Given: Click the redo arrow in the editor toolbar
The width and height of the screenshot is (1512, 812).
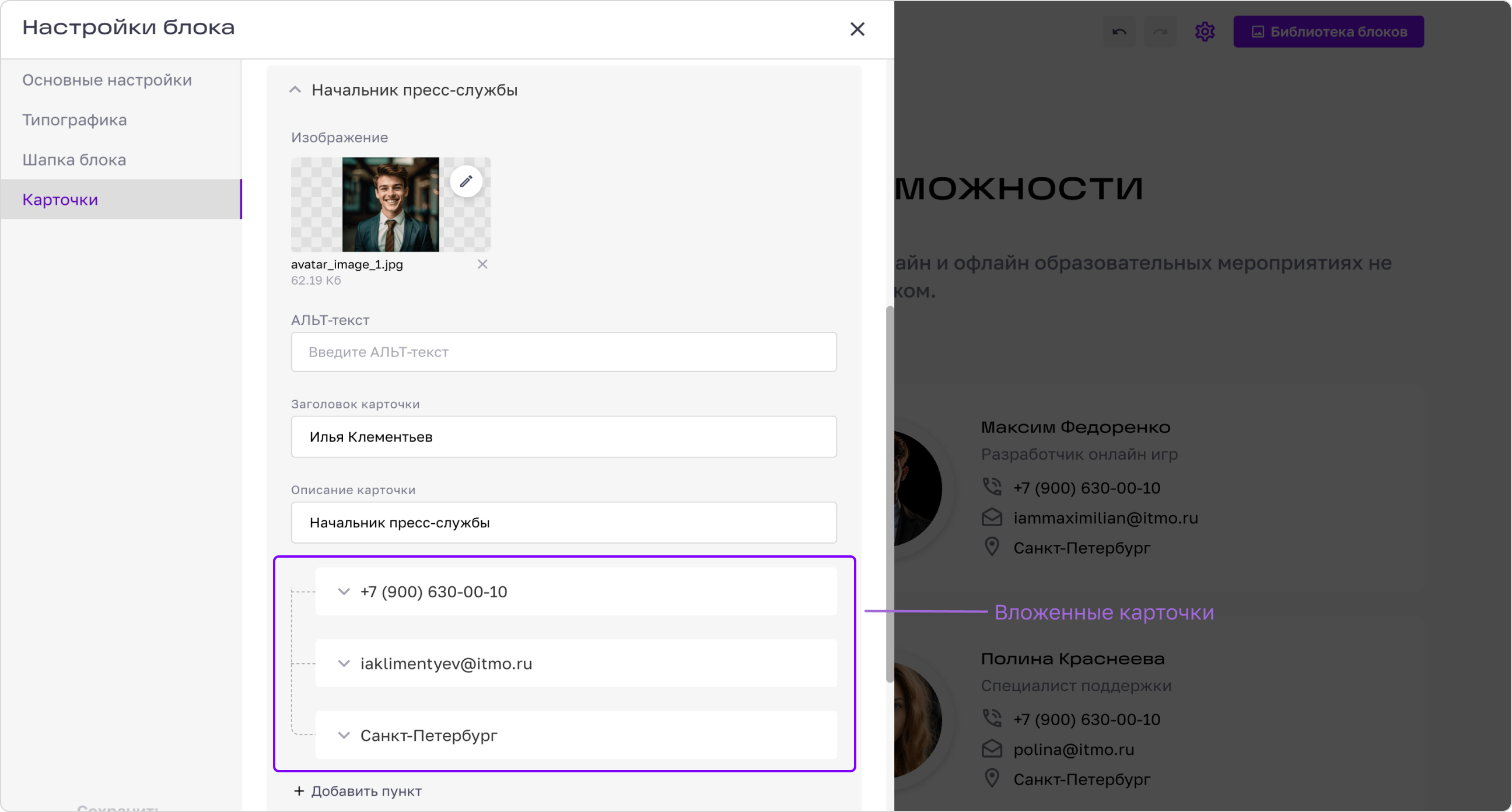Looking at the screenshot, I should [x=1160, y=32].
